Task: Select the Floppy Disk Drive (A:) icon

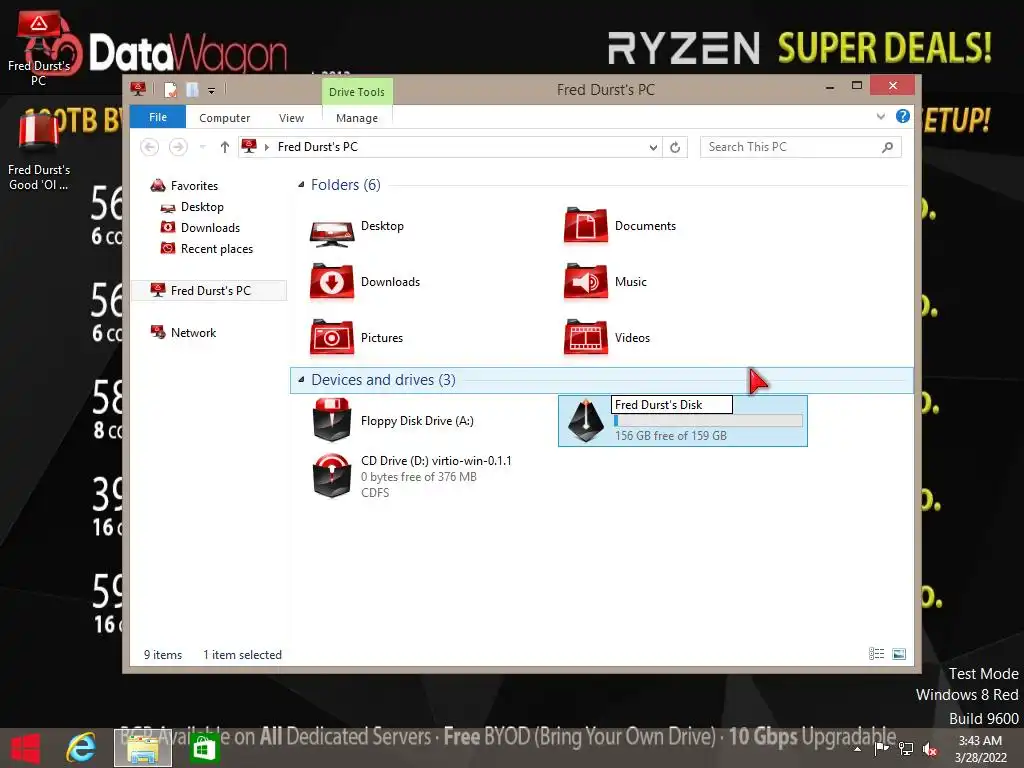Action: pos(332,421)
